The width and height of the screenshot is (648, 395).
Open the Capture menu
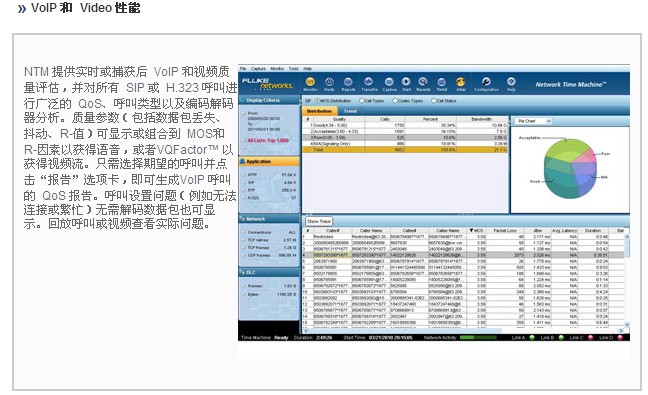tap(258, 69)
